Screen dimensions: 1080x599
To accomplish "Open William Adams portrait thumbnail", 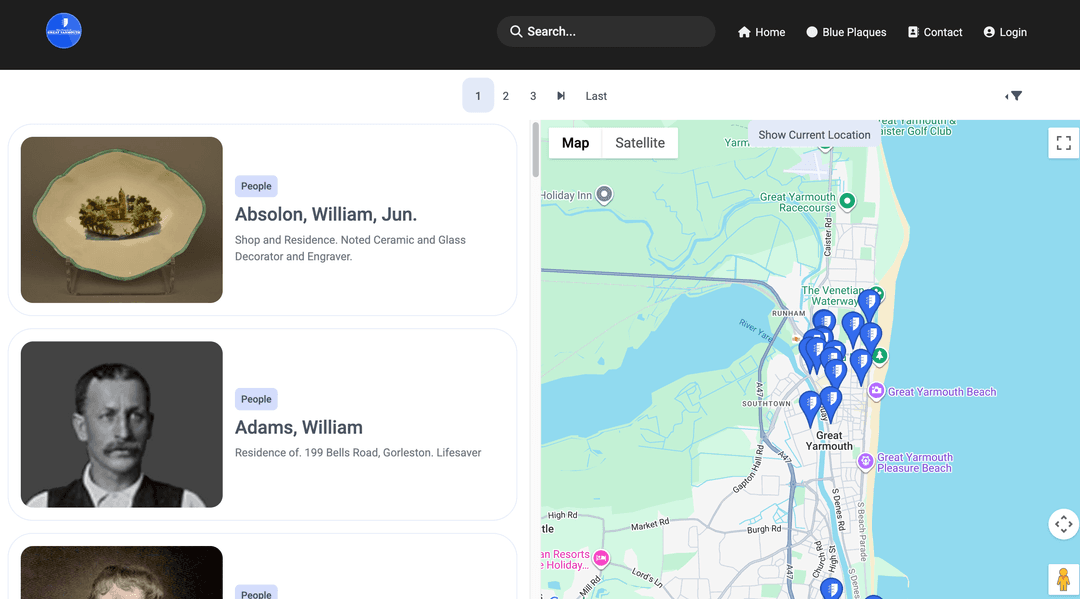I will tap(121, 424).
